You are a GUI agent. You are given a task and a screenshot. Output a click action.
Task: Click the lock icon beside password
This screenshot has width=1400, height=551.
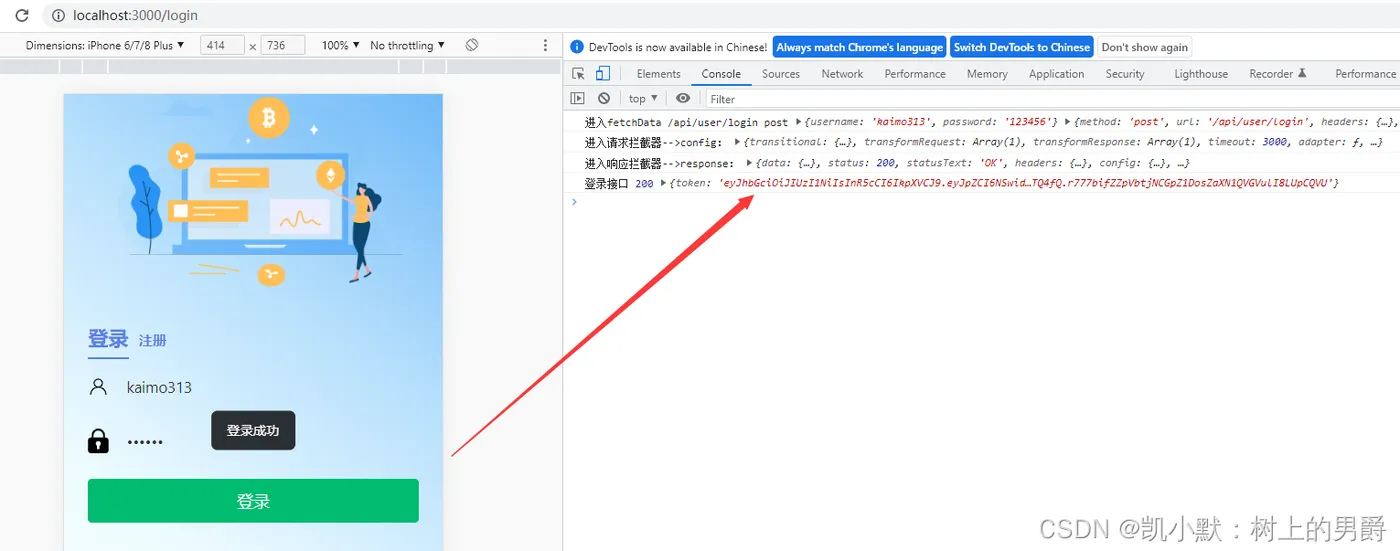point(98,440)
